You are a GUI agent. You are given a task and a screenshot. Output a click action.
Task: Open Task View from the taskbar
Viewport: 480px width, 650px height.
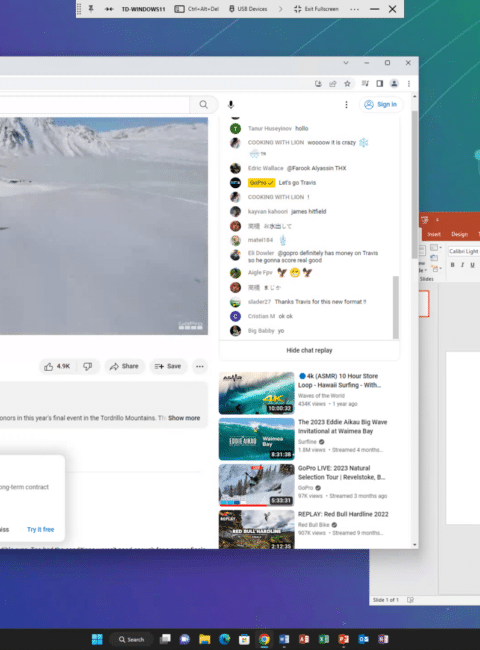165,639
